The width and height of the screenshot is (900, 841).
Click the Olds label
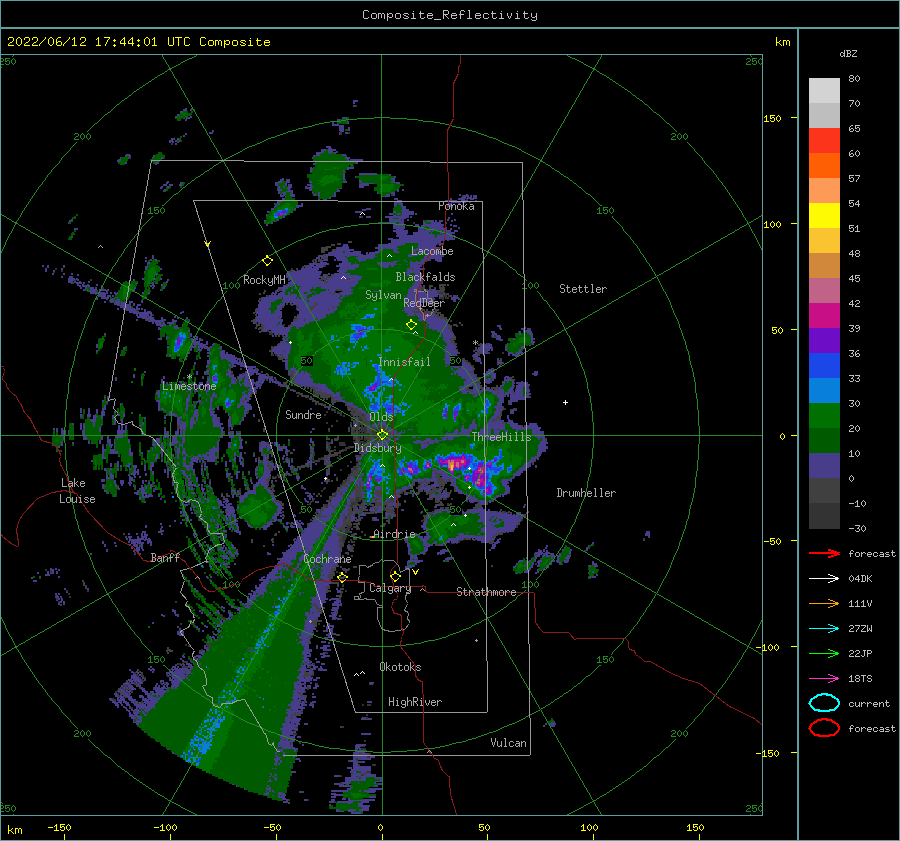click(x=381, y=417)
